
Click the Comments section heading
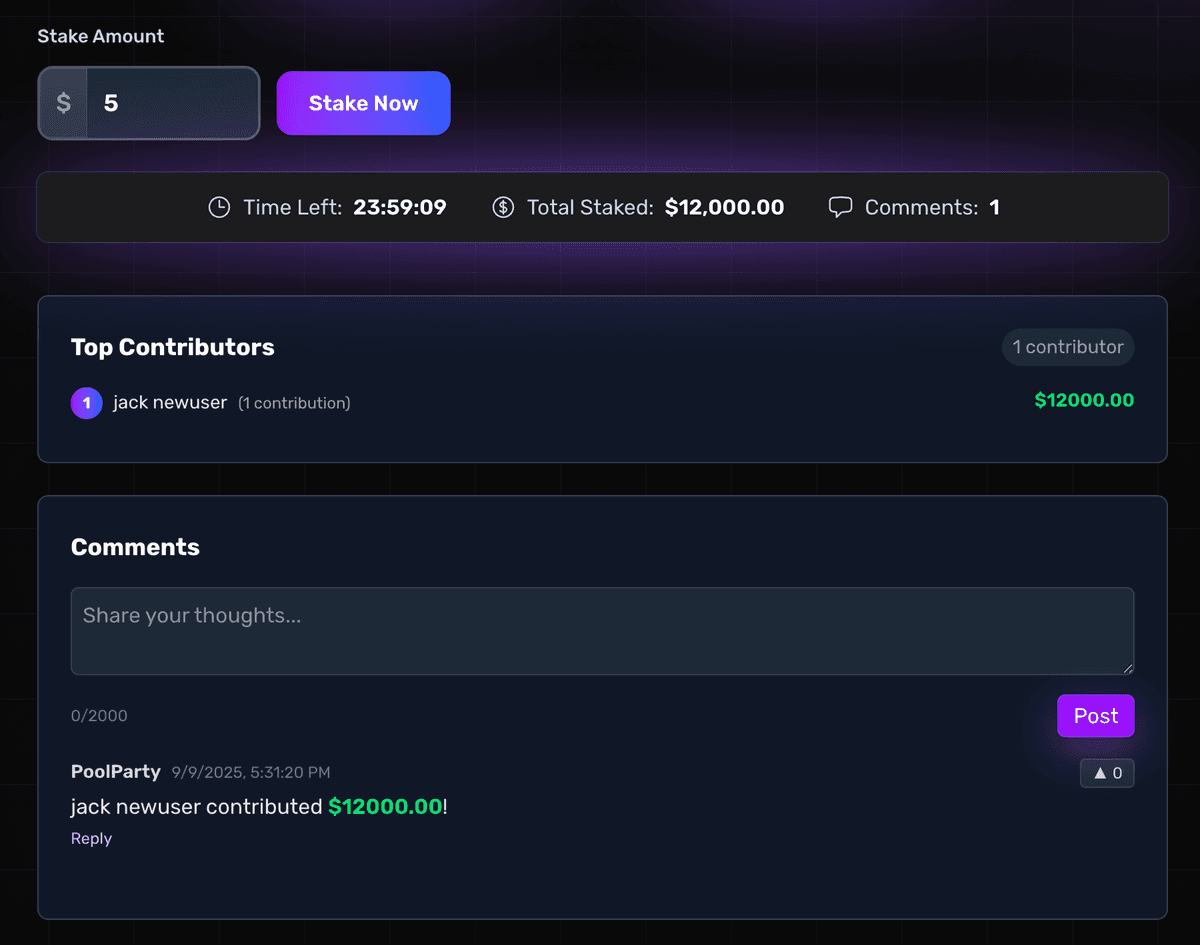[135, 547]
